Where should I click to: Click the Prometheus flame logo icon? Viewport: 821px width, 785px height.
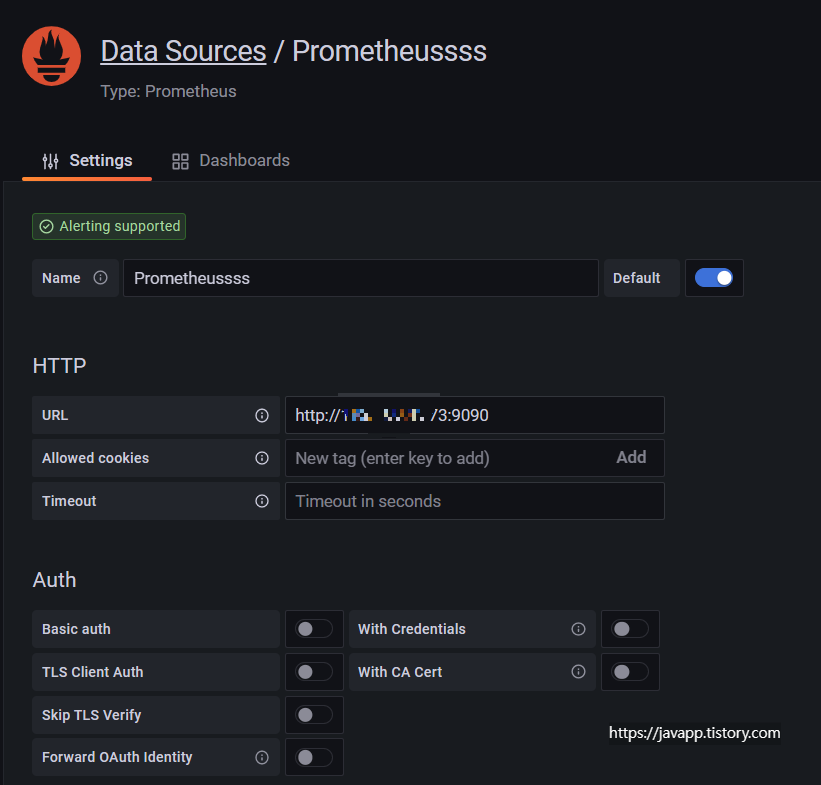click(x=51, y=57)
